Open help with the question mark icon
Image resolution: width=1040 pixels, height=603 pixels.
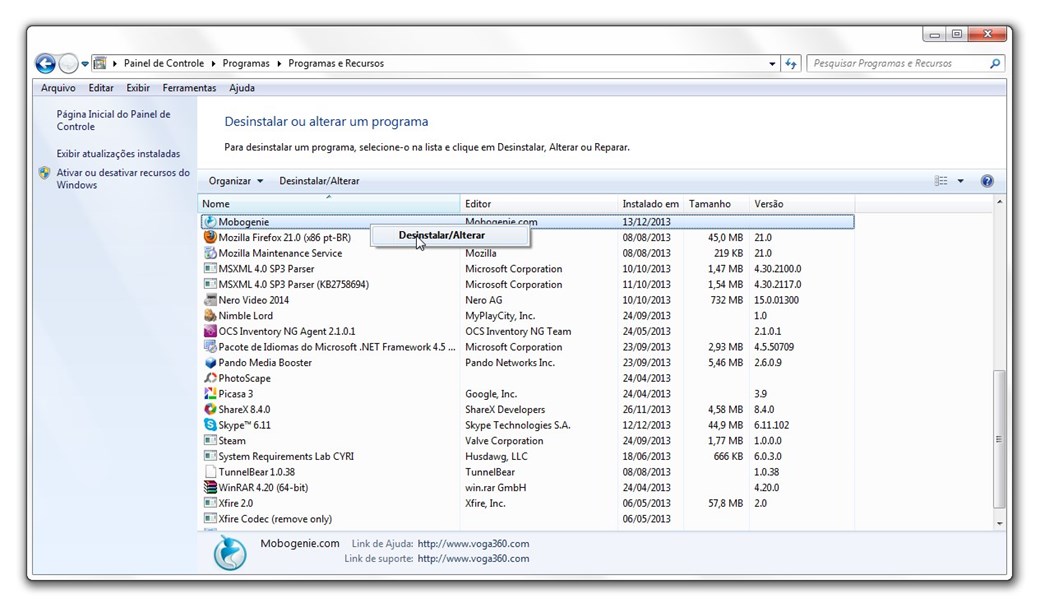coord(987,181)
